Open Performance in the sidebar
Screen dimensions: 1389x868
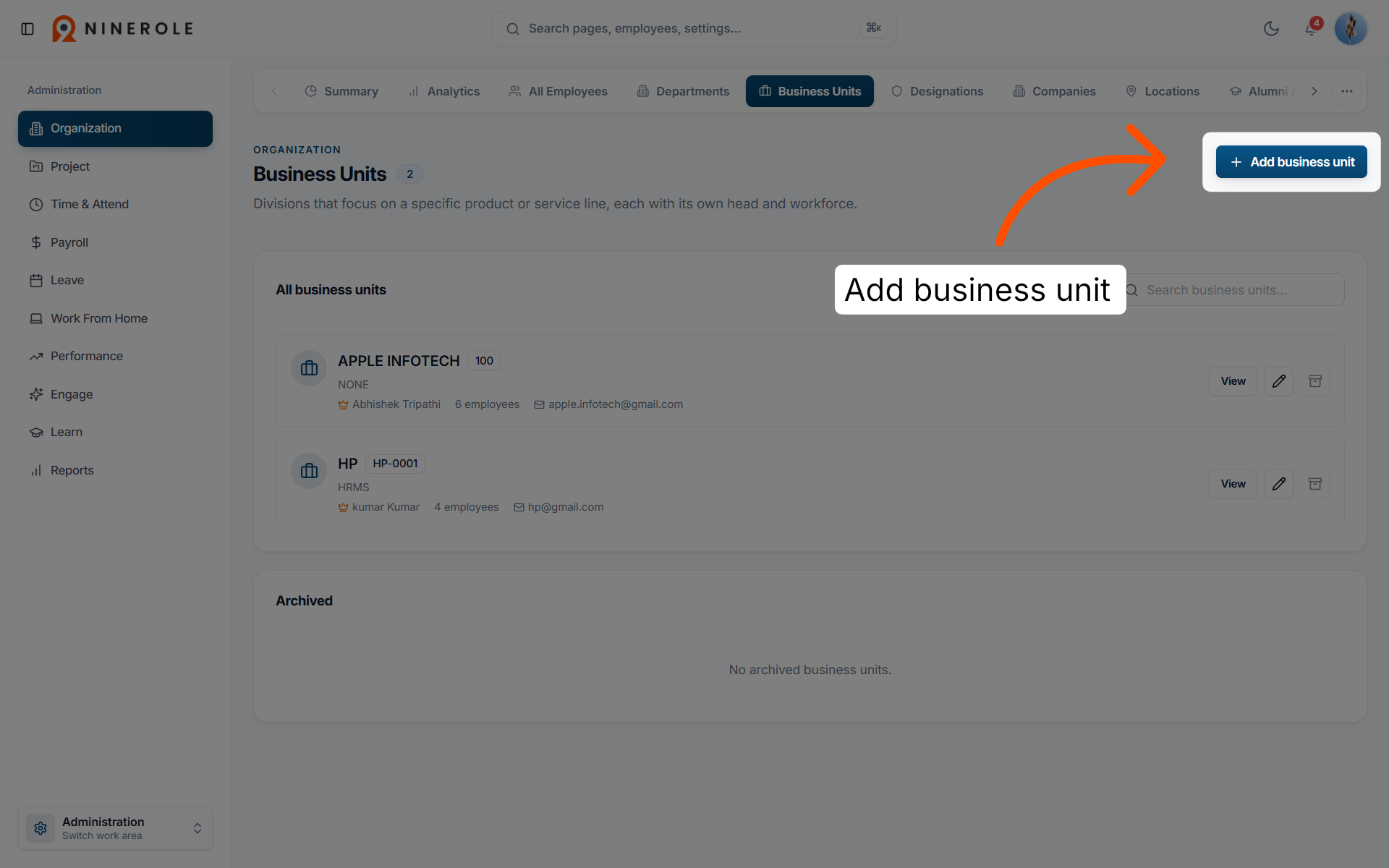pyautogui.click(x=115, y=356)
